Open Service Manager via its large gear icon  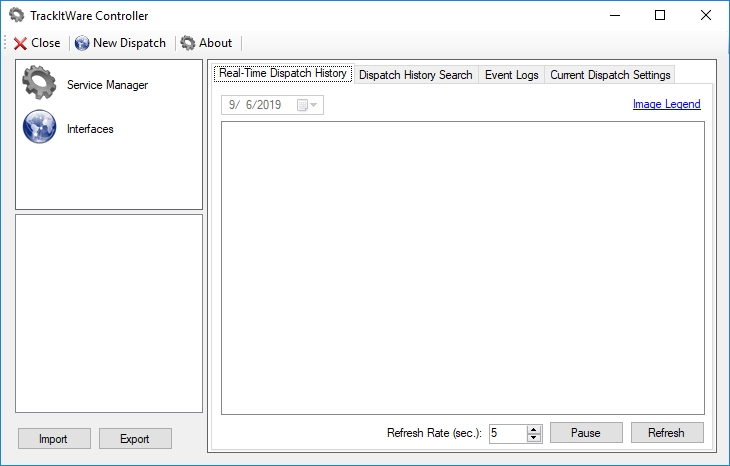[x=40, y=82]
